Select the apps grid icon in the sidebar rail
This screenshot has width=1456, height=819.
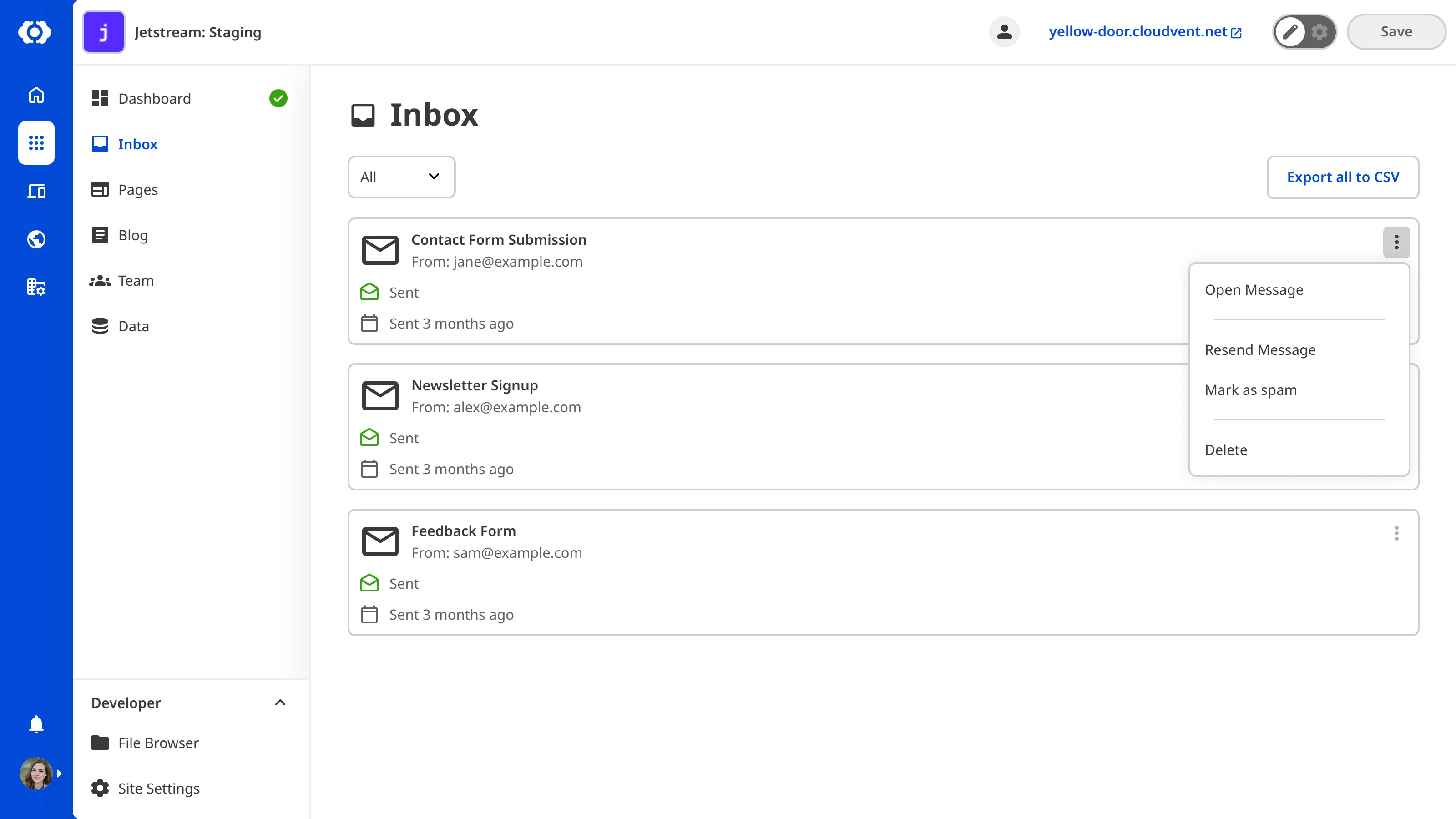coord(36,143)
